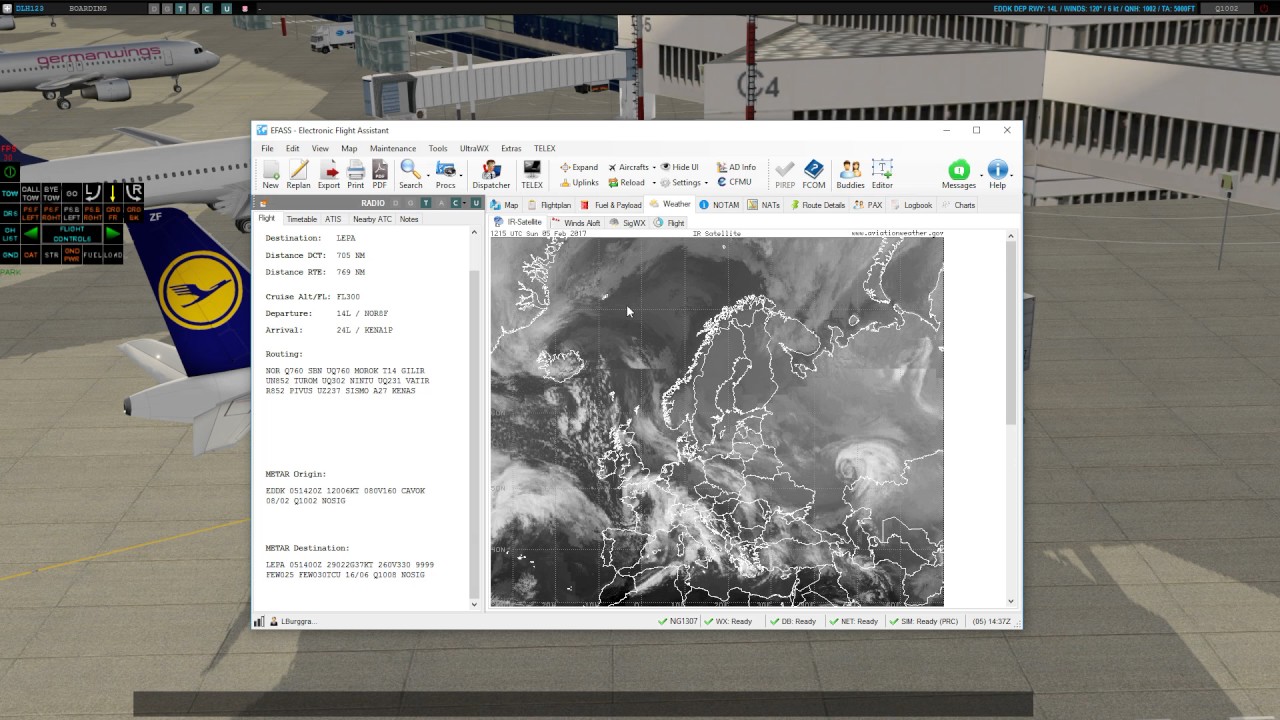The width and height of the screenshot is (1280, 720).
Task: Switch to the PAX tab
Action: click(x=869, y=205)
